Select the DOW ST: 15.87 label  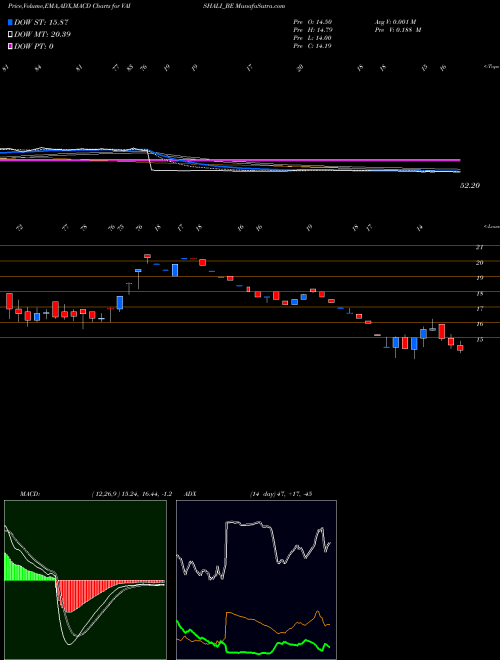[41, 22]
